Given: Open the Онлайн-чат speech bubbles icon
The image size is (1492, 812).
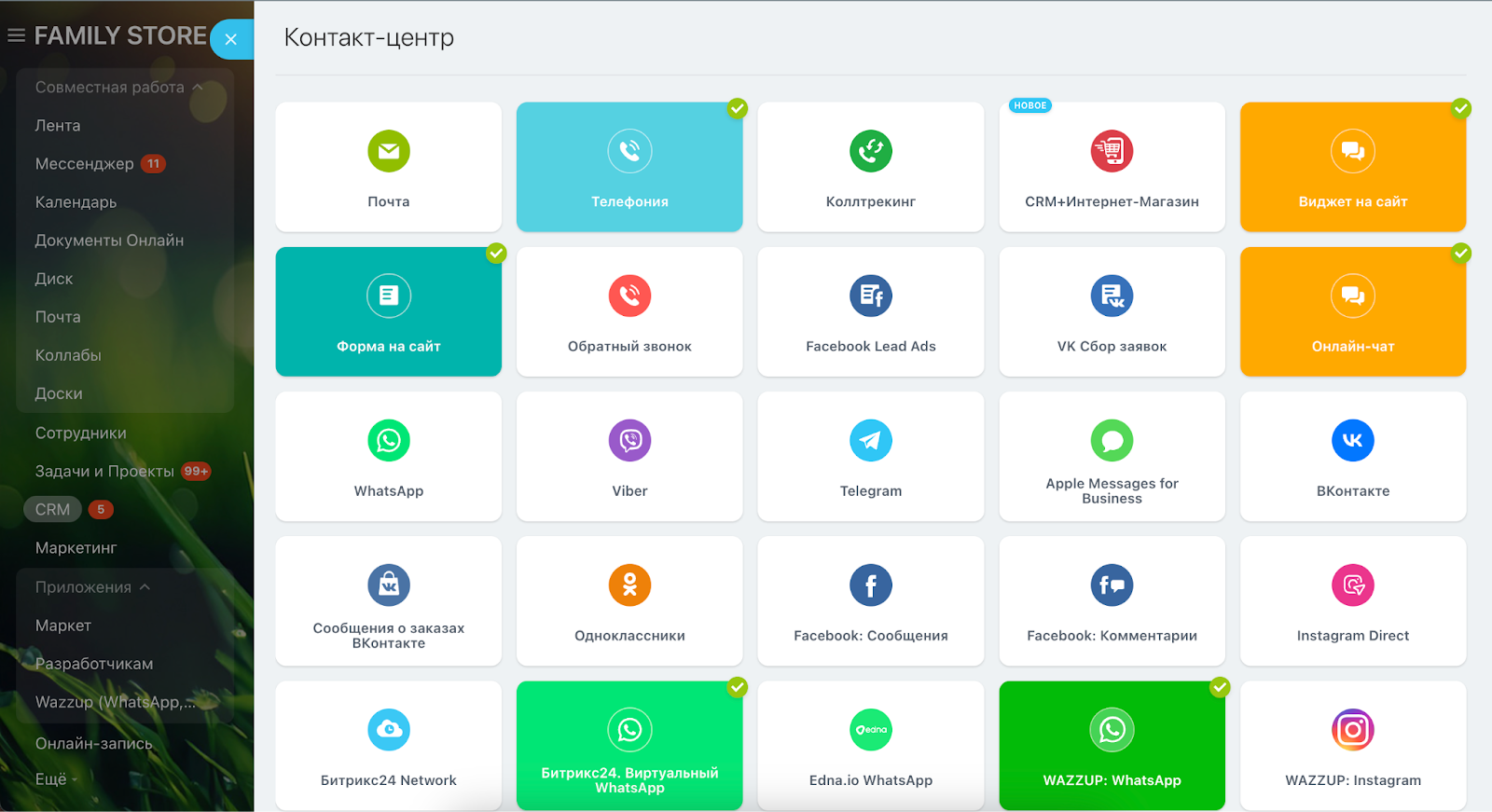Looking at the screenshot, I should tap(1353, 296).
